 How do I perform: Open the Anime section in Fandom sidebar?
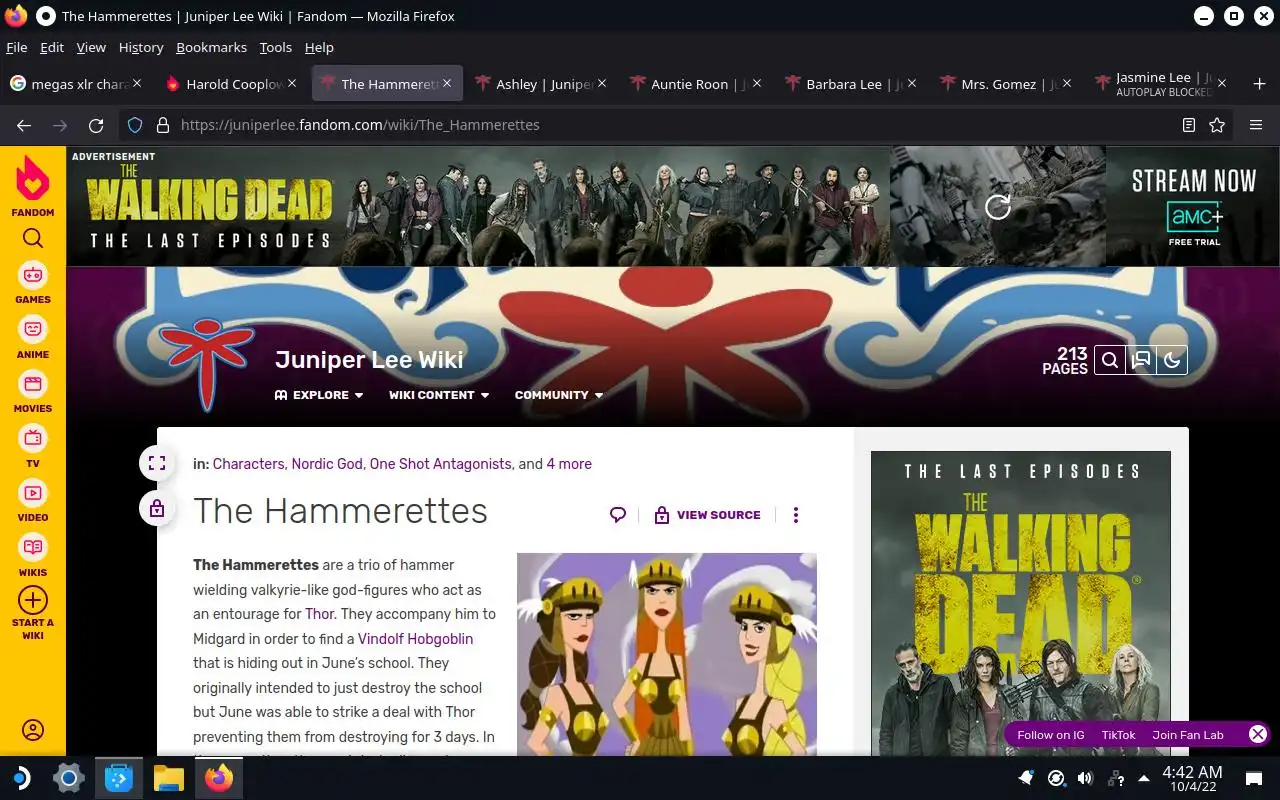click(33, 338)
